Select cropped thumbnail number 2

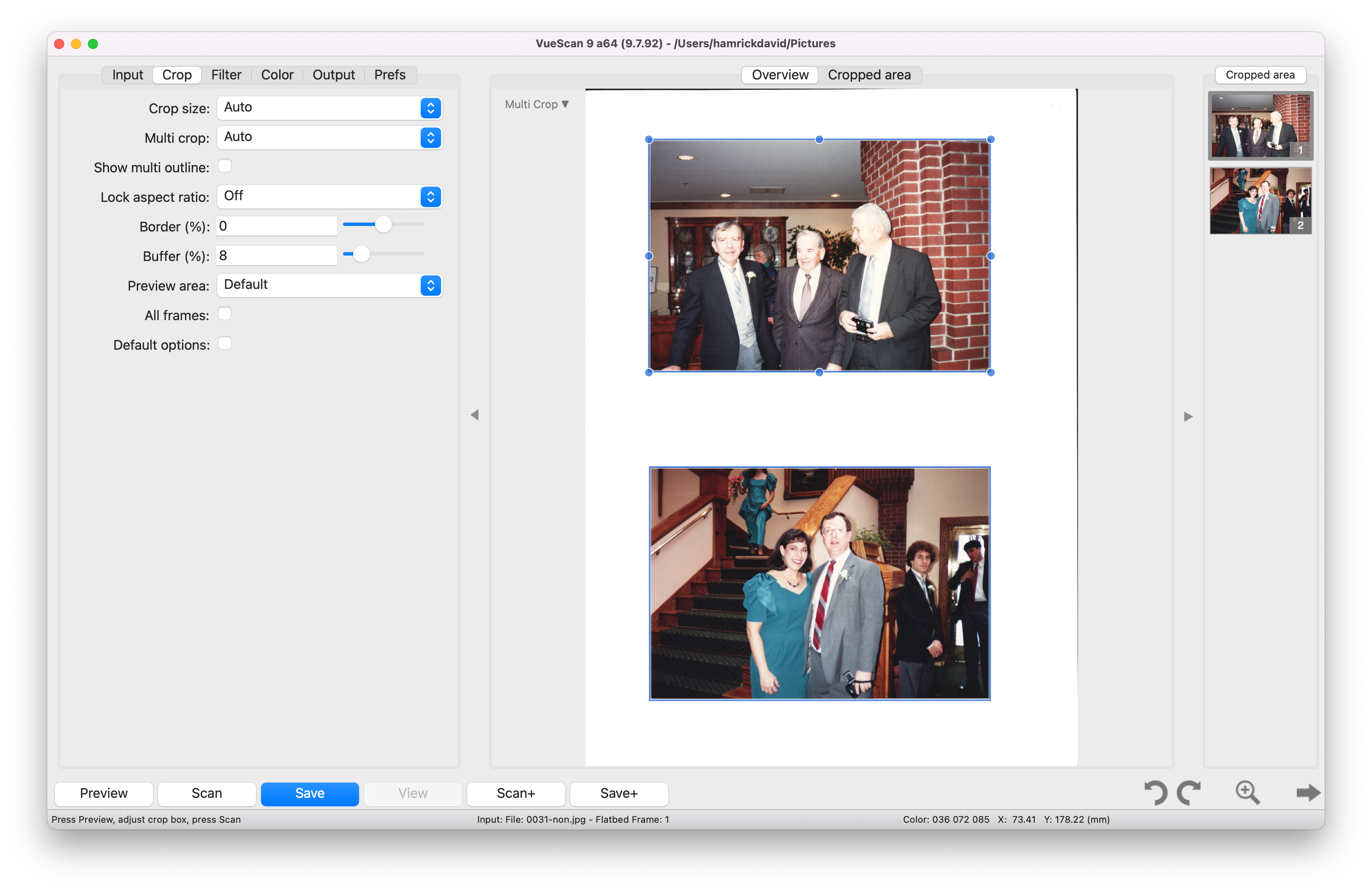tap(1260, 201)
